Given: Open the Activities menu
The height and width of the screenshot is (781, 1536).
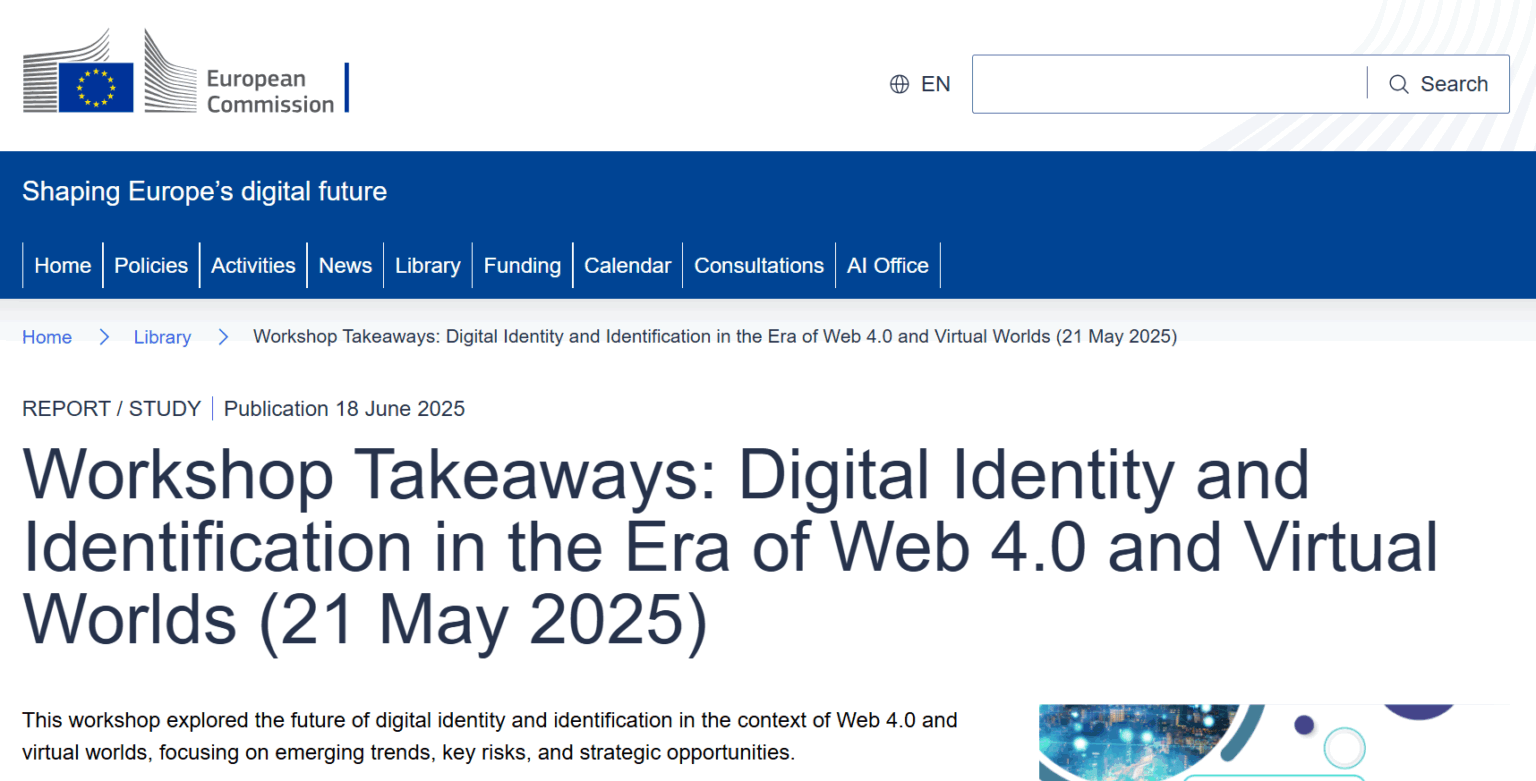Looking at the screenshot, I should coord(253,265).
